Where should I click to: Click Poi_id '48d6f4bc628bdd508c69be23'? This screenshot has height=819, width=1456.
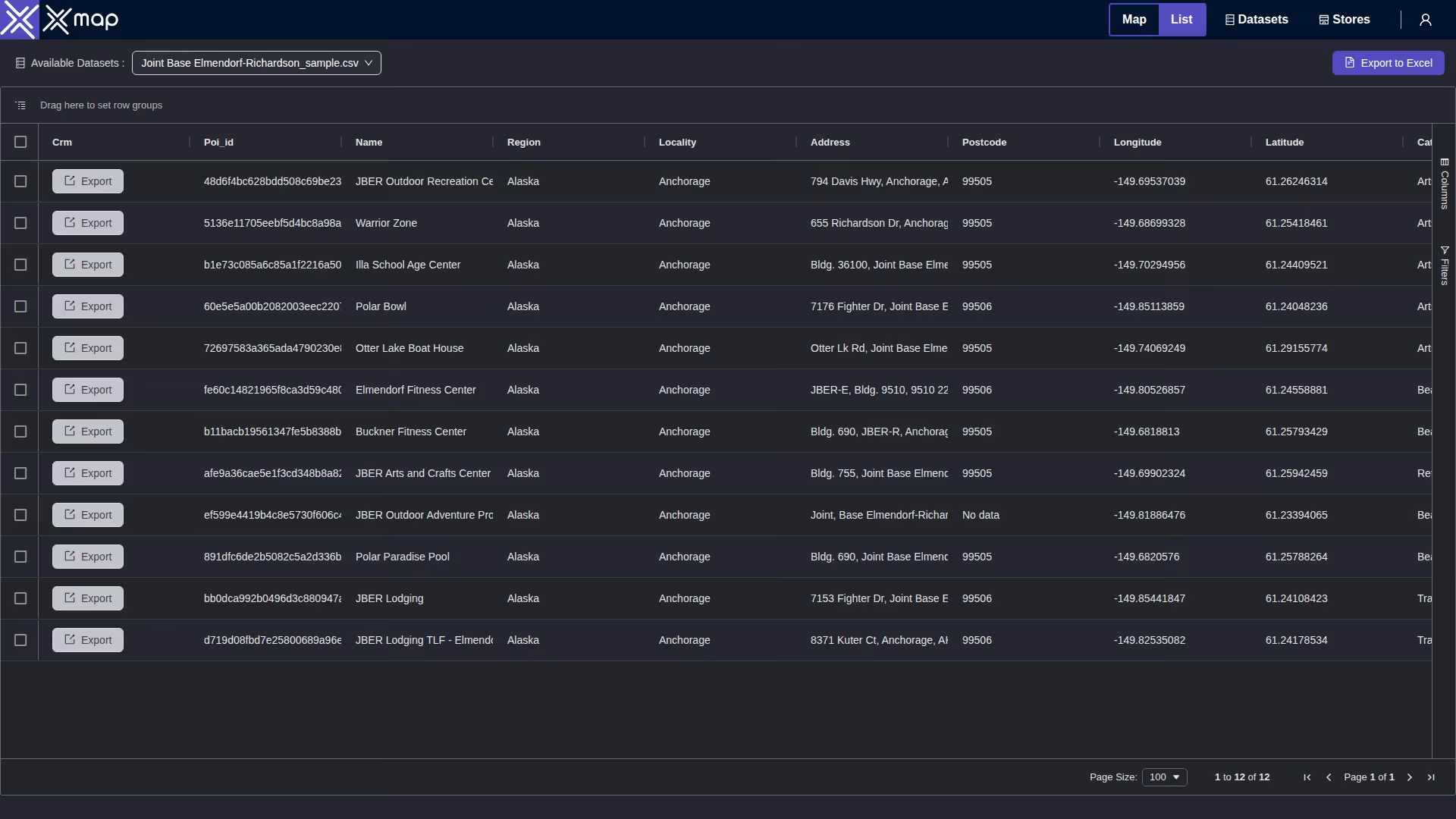[272, 181]
